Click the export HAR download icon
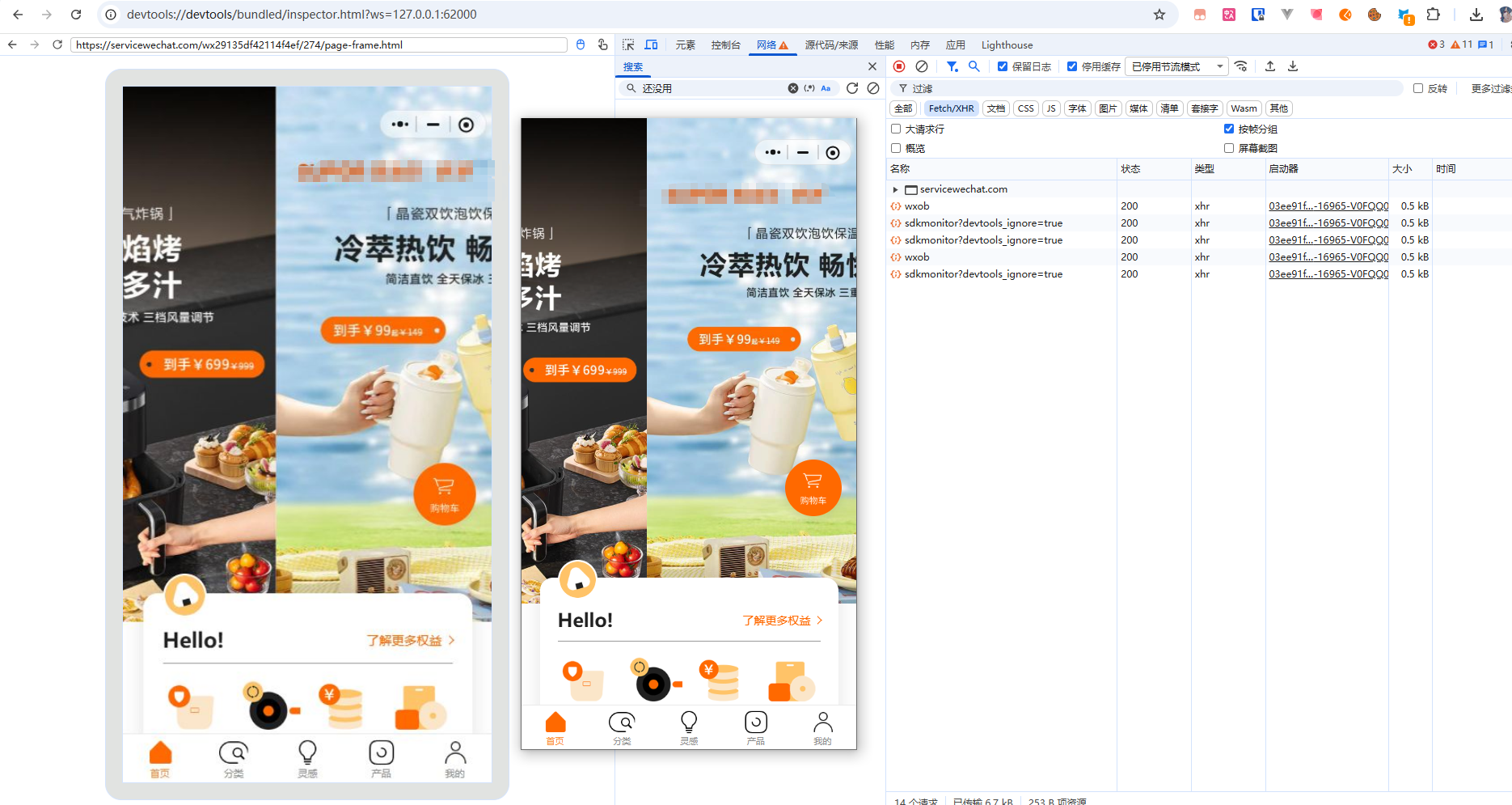Viewport: 1512px width, 805px height. click(x=1293, y=66)
